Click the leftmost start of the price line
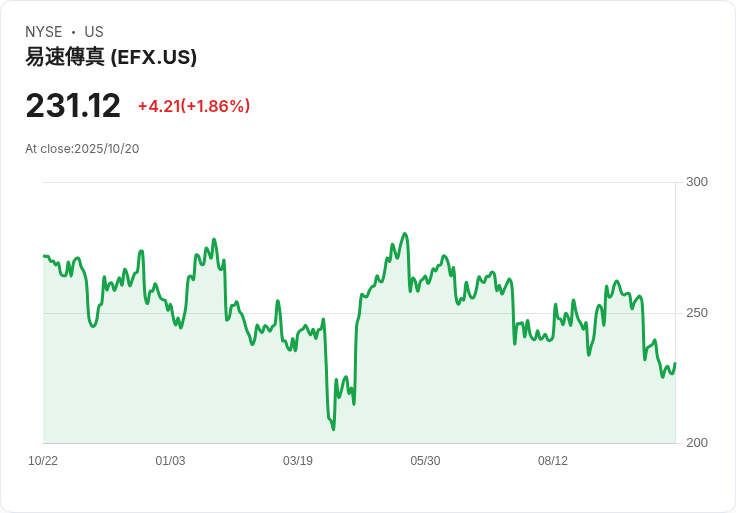This screenshot has width=736, height=513. 44,256
